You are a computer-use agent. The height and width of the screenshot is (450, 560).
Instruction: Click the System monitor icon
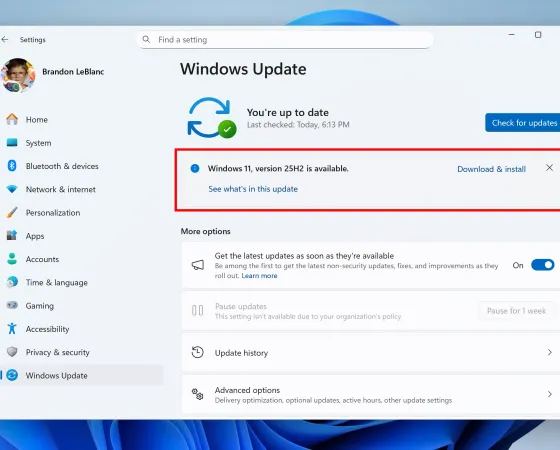point(12,142)
